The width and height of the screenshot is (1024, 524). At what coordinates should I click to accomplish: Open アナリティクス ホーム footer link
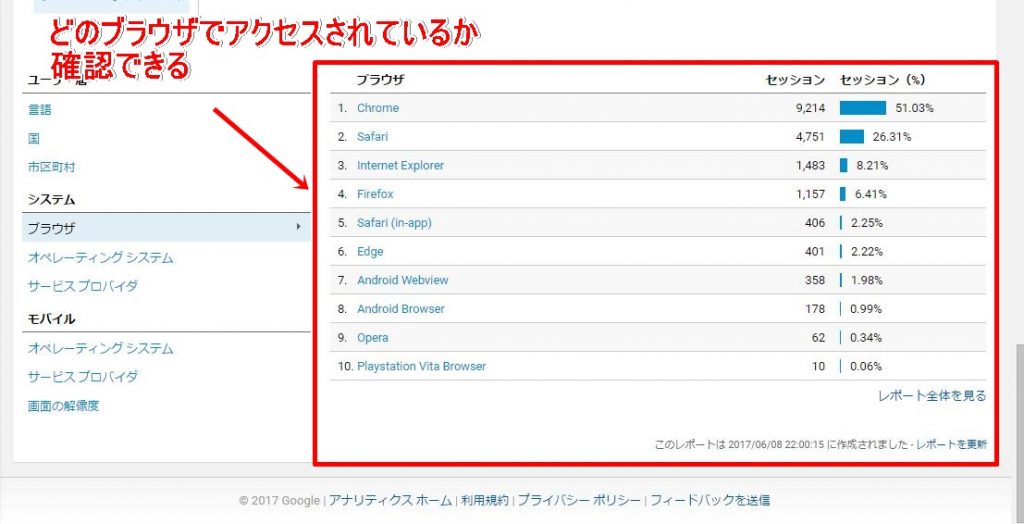390,500
